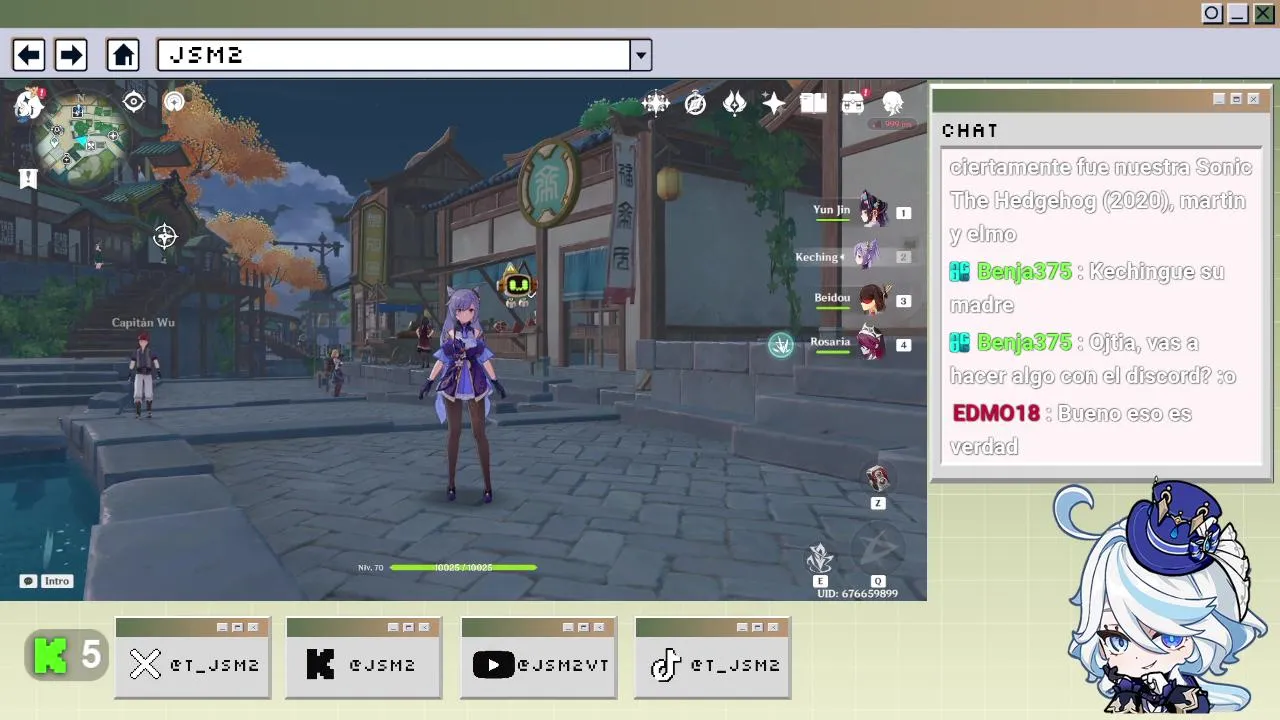Image resolution: width=1280 pixels, height=720 pixels.
Task: Click the CHAT panel title
Action: pyautogui.click(x=970, y=131)
